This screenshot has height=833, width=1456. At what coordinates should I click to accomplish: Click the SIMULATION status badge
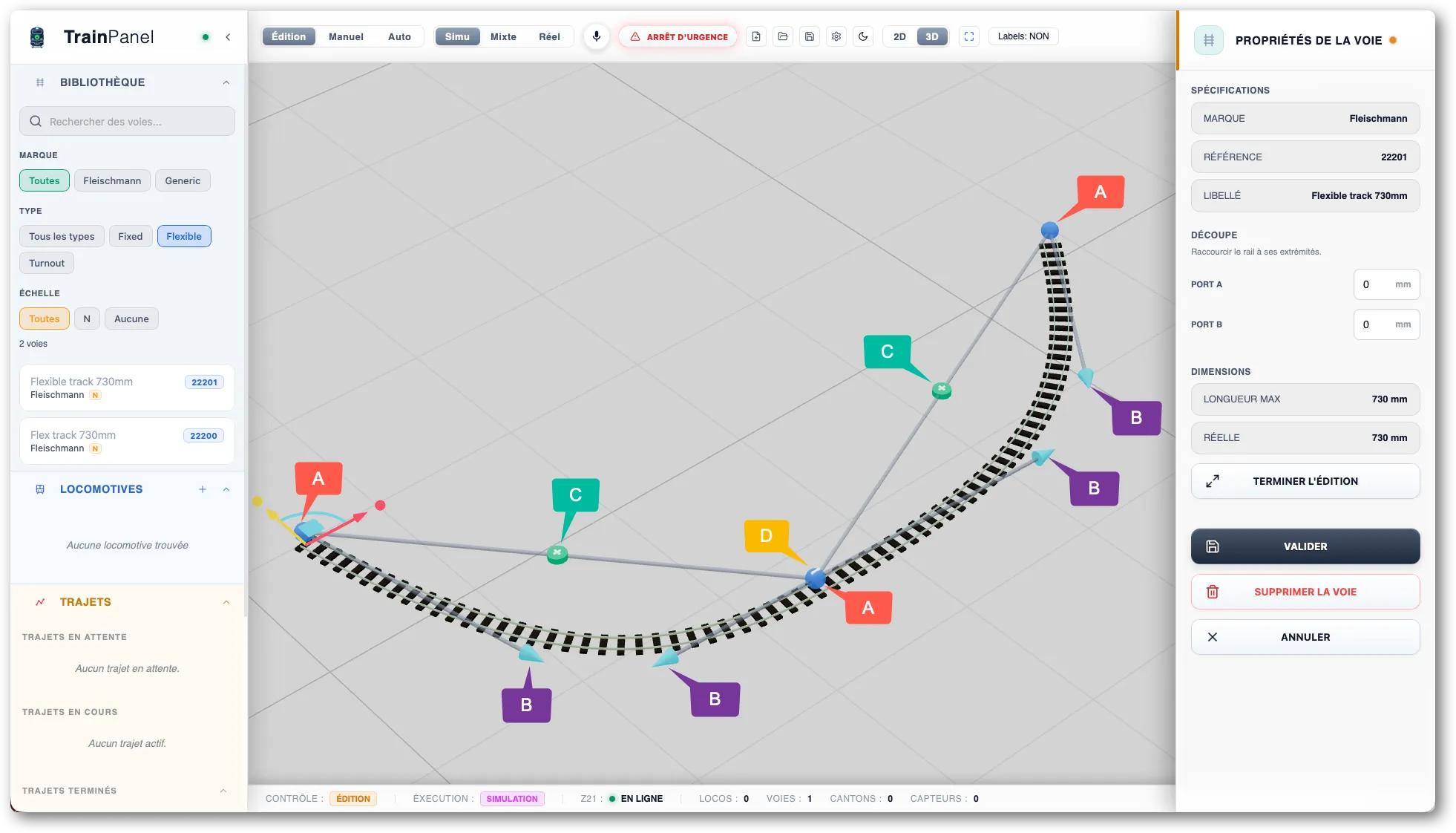(512, 799)
